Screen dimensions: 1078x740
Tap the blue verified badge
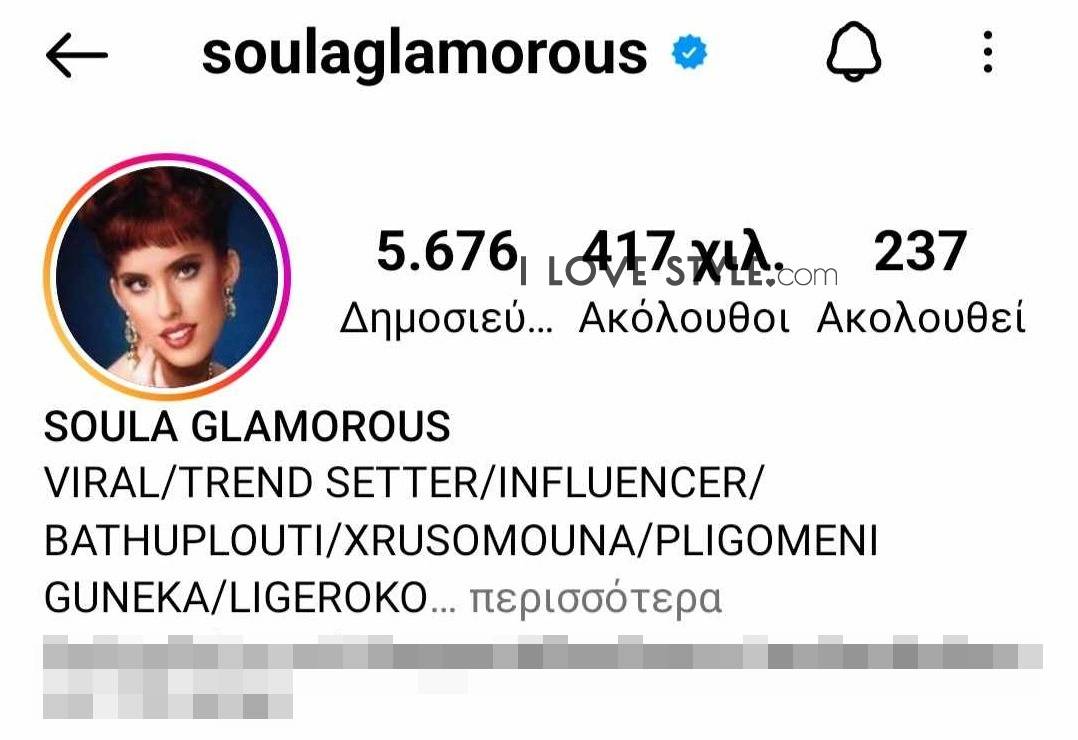(690, 53)
